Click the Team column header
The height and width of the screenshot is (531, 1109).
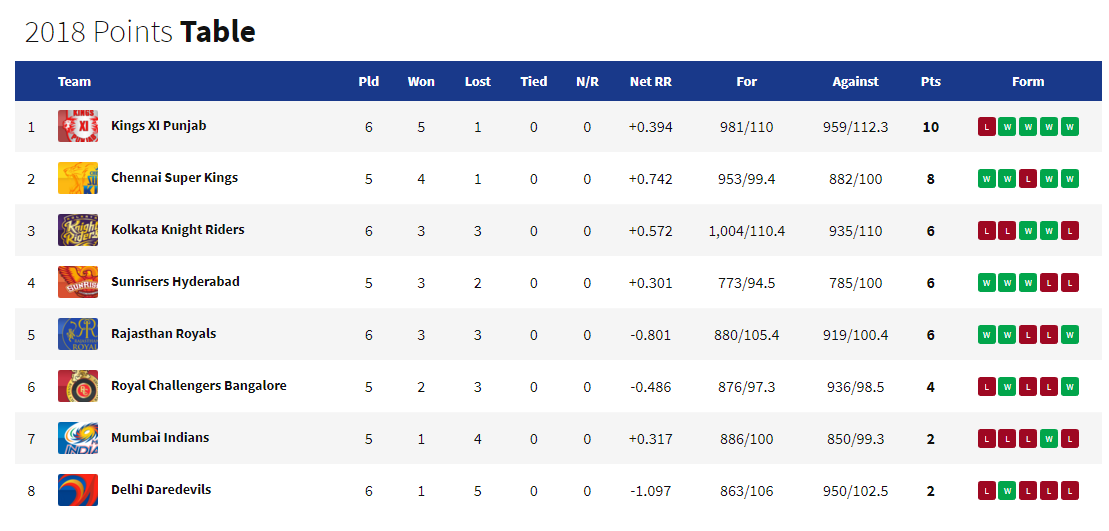tap(74, 82)
